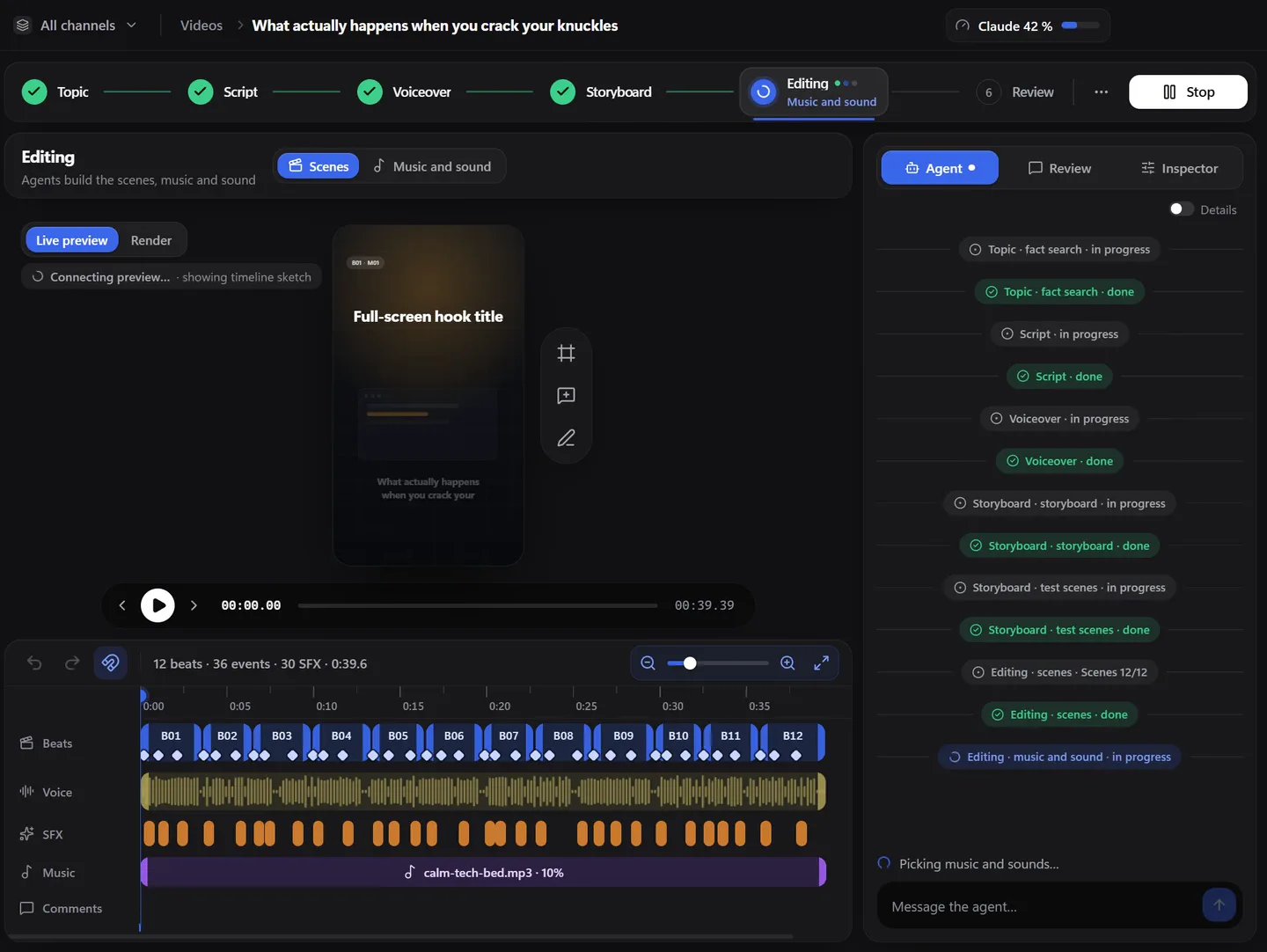Select the Music and sound view
The height and width of the screenshot is (952, 1267).
coord(432,166)
